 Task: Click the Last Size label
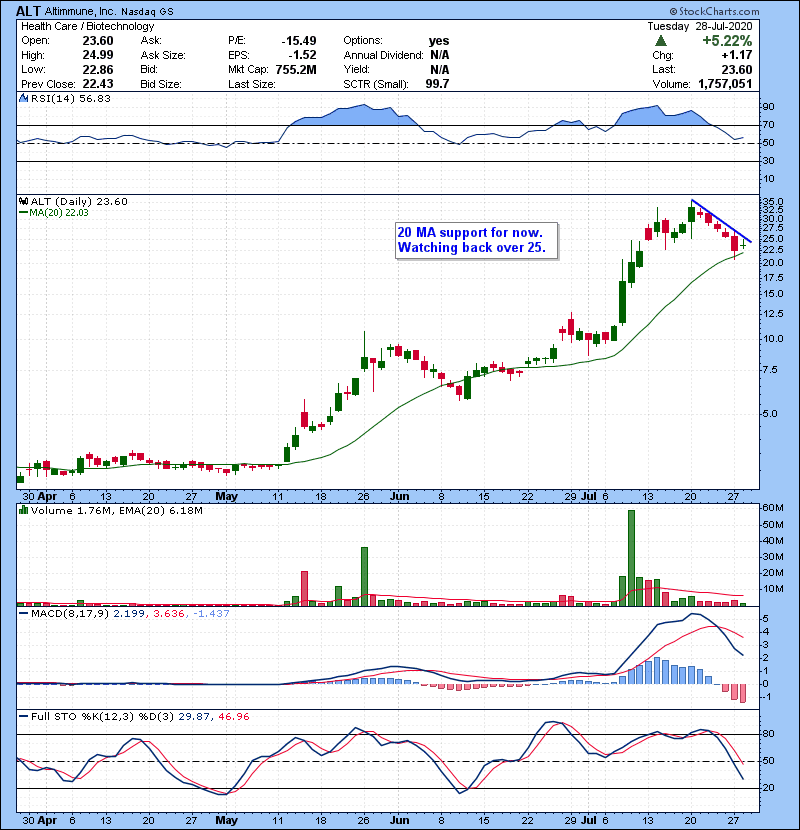coord(251,84)
